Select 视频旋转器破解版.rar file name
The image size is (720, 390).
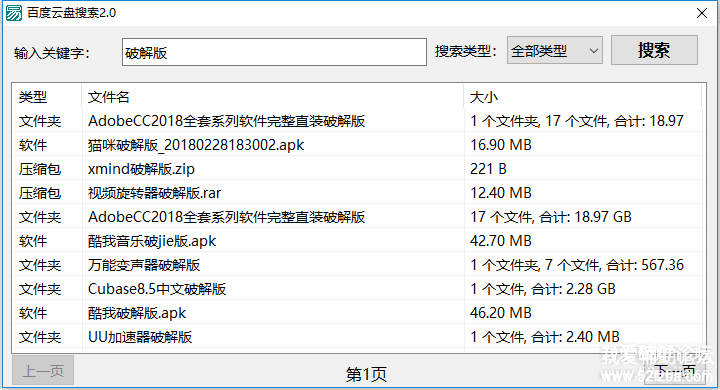coord(154,193)
